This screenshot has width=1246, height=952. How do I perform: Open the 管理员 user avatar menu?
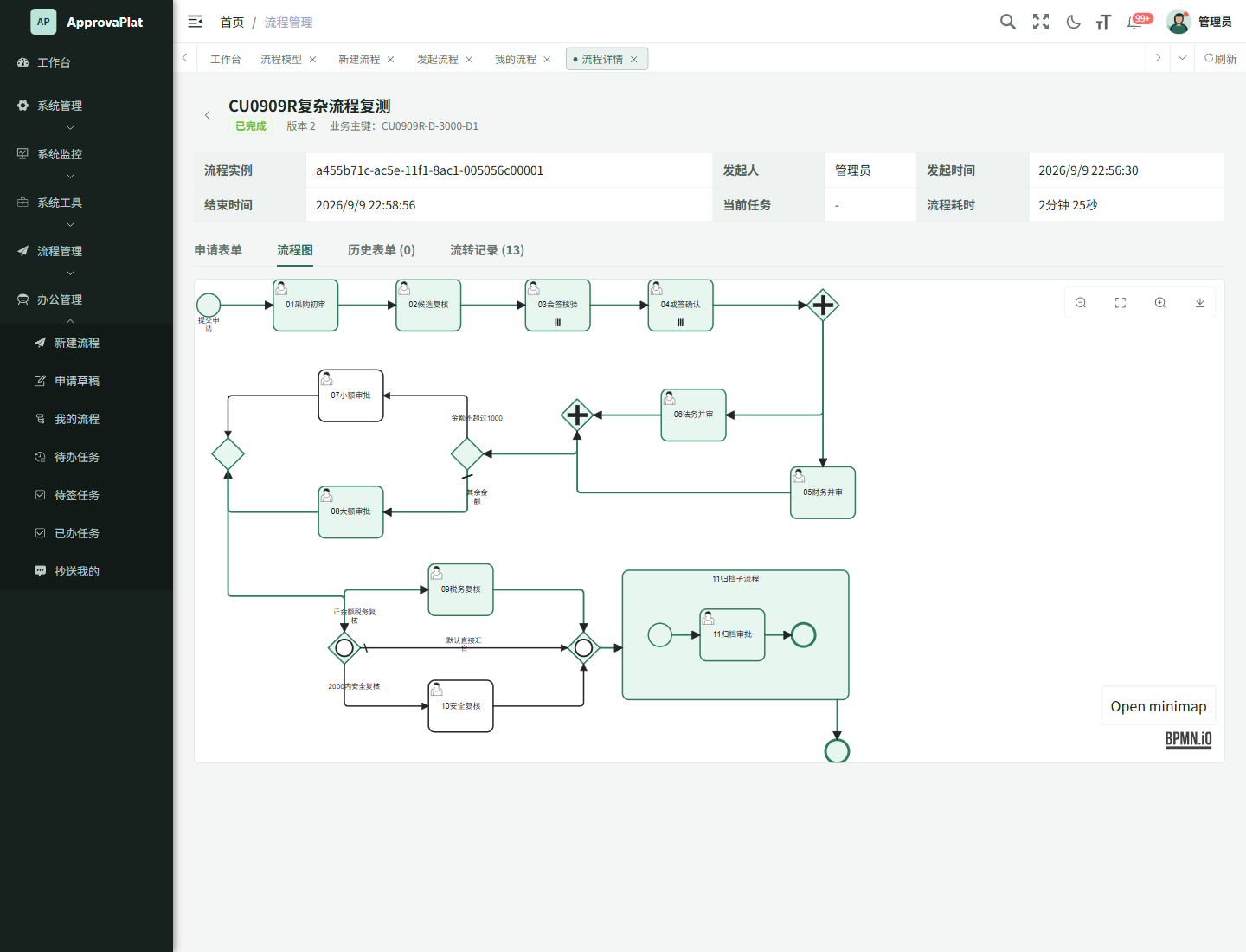point(1199,22)
